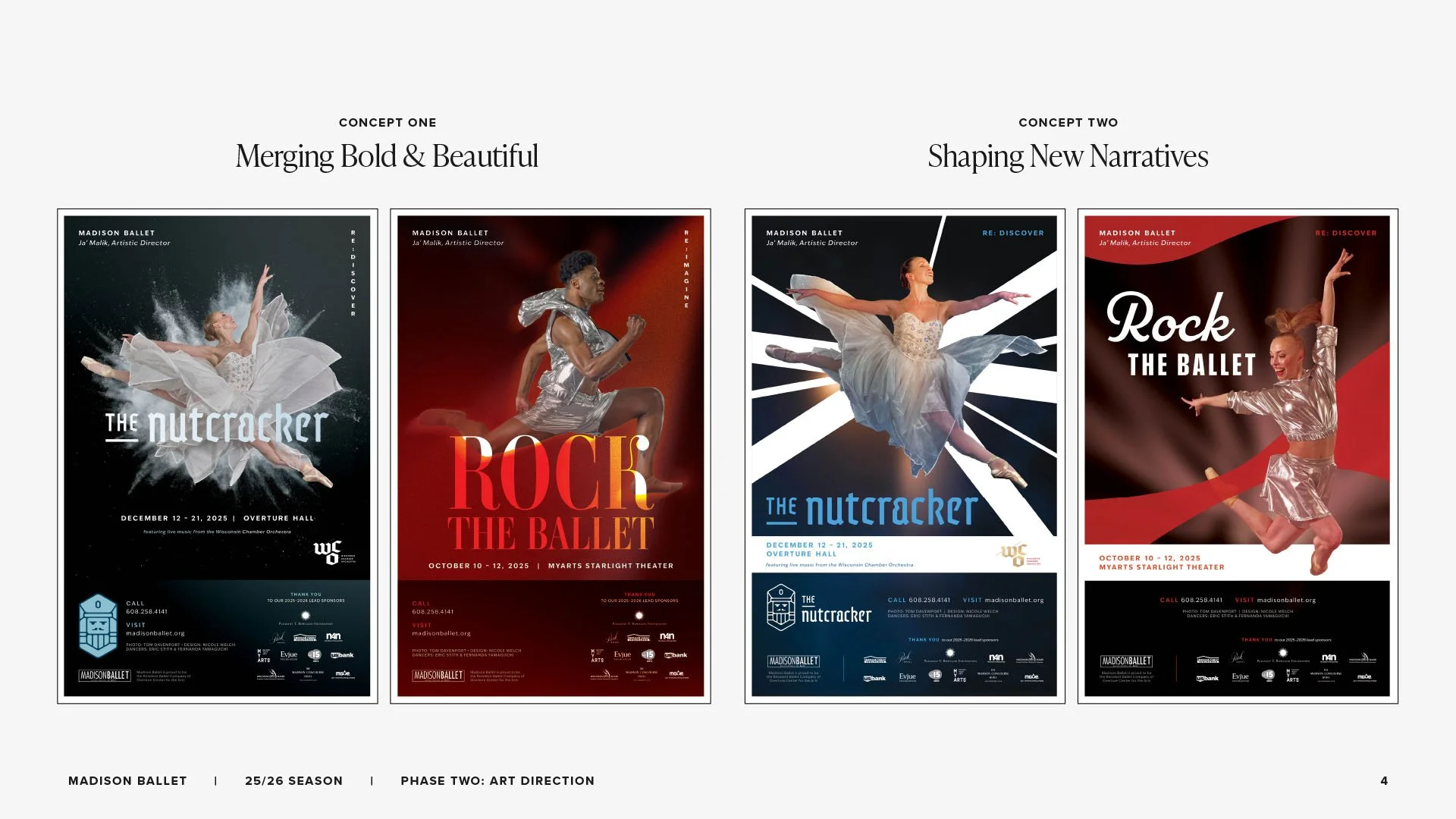Click 'DECEMBER 12 - 21, 2025' on the Concept One Nutcracker poster
Screen dimensions: 1456x819
coord(174,519)
